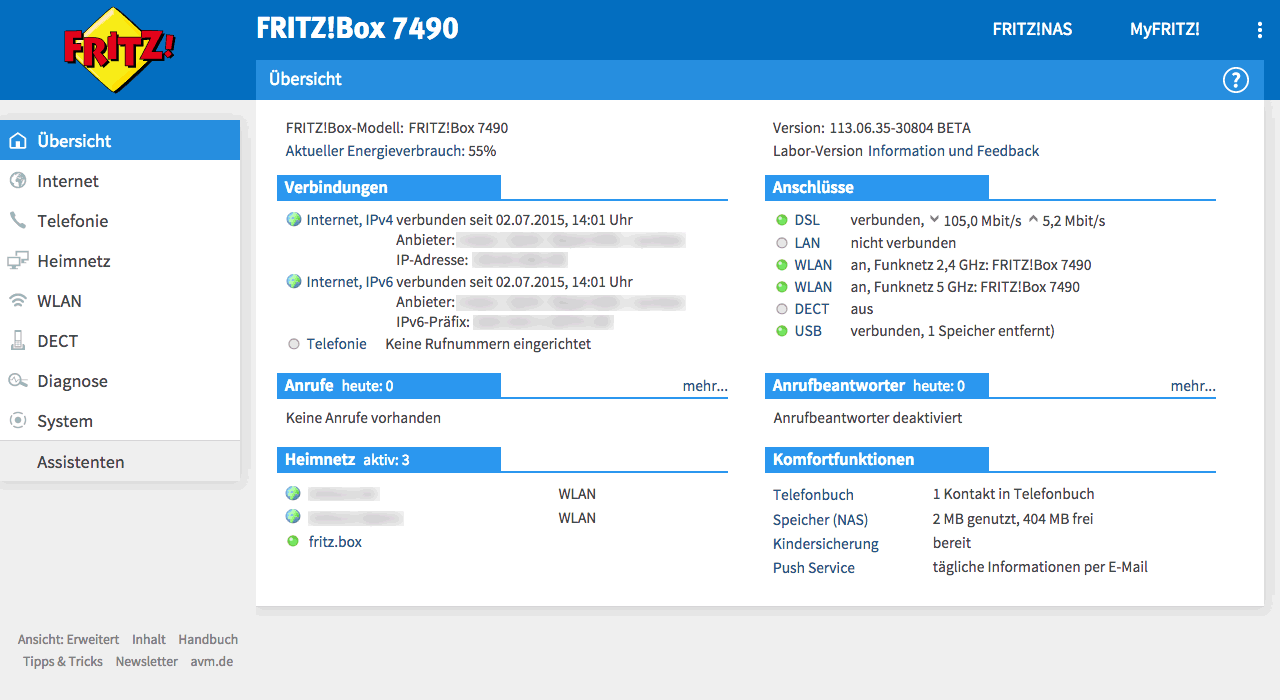Open the DECT link under Anschlüsse
This screenshot has height=700, width=1280.
click(x=812, y=309)
